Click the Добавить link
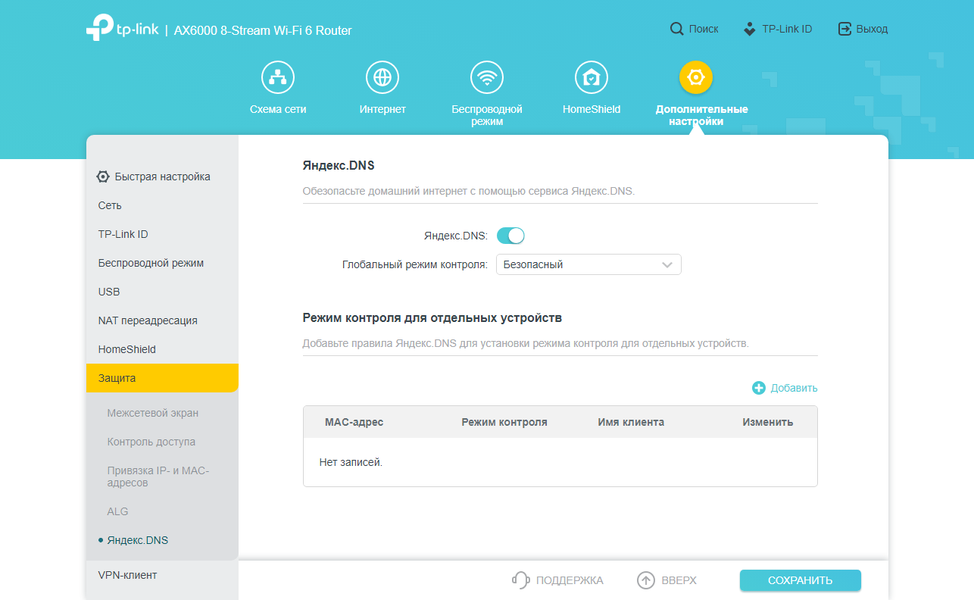 pos(794,388)
